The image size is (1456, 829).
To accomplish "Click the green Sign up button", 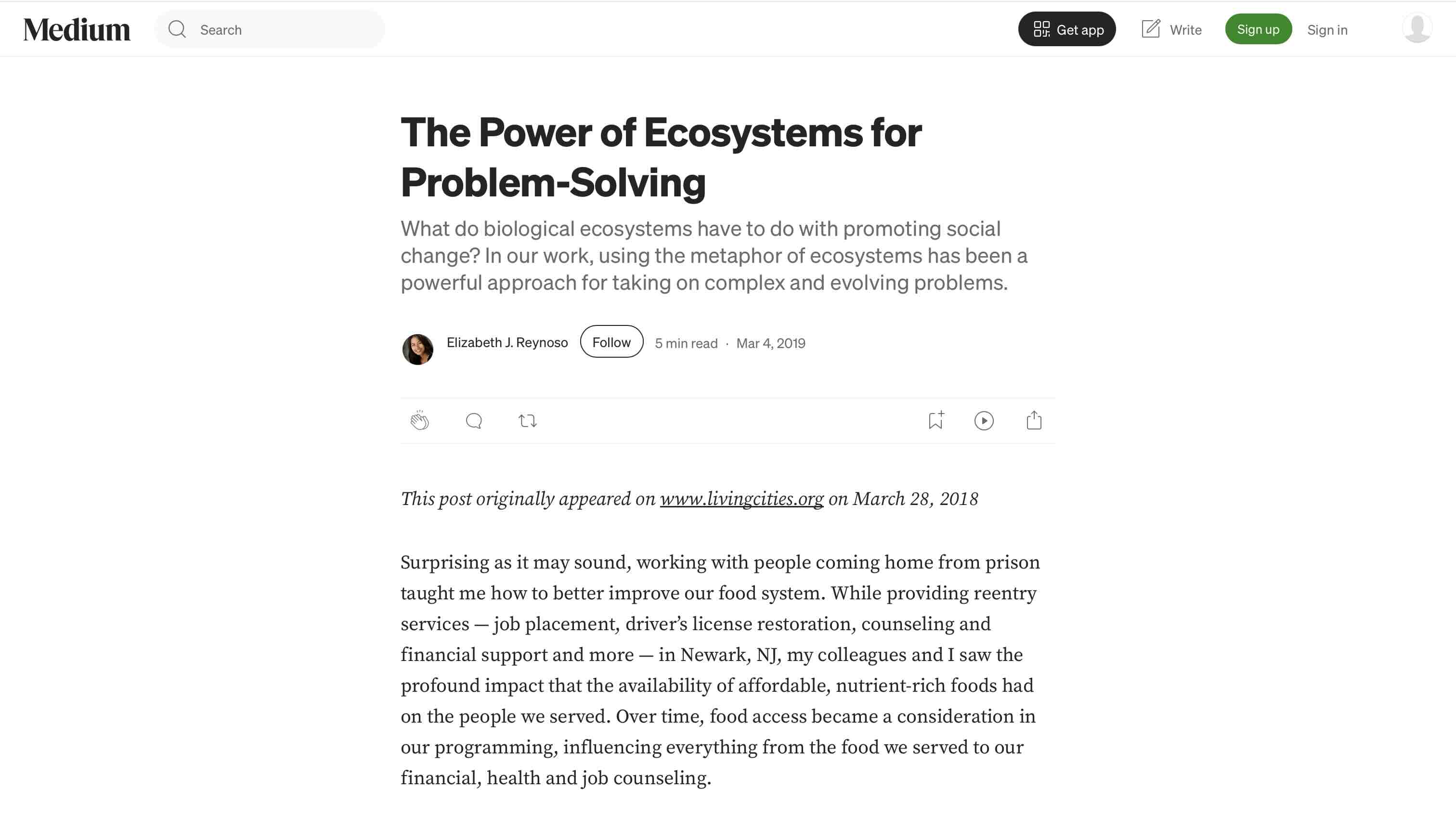I will (x=1259, y=29).
